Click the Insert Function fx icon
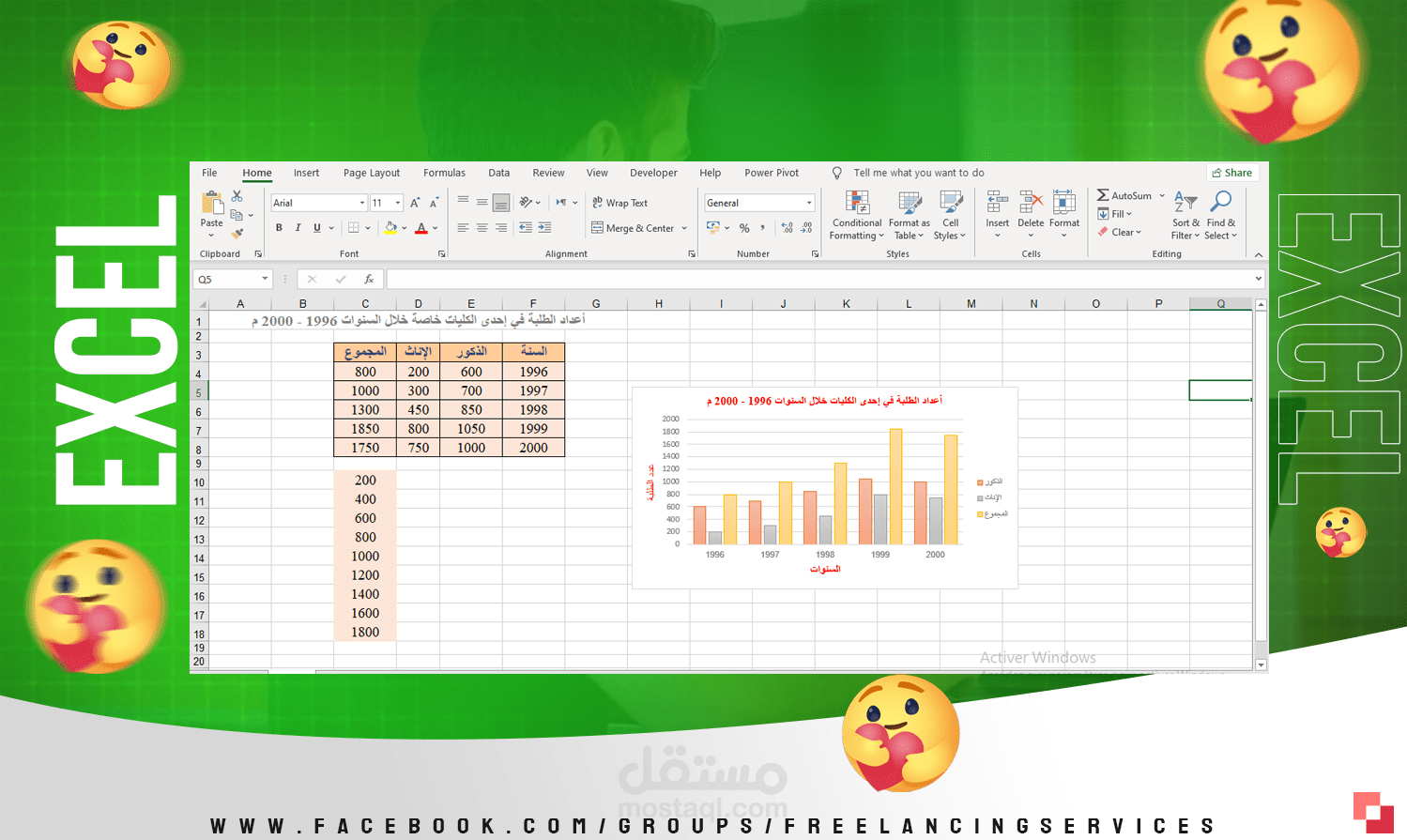The height and width of the screenshot is (840, 1407). (369, 279)
